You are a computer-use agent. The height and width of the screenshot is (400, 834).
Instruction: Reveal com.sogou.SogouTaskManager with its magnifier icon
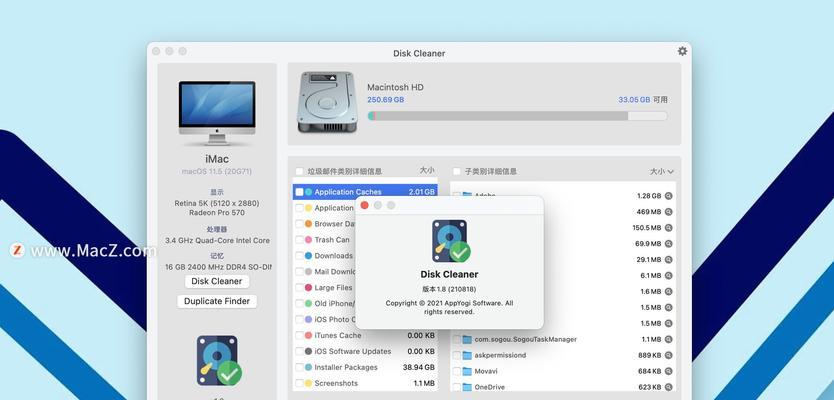click(668, 339)
